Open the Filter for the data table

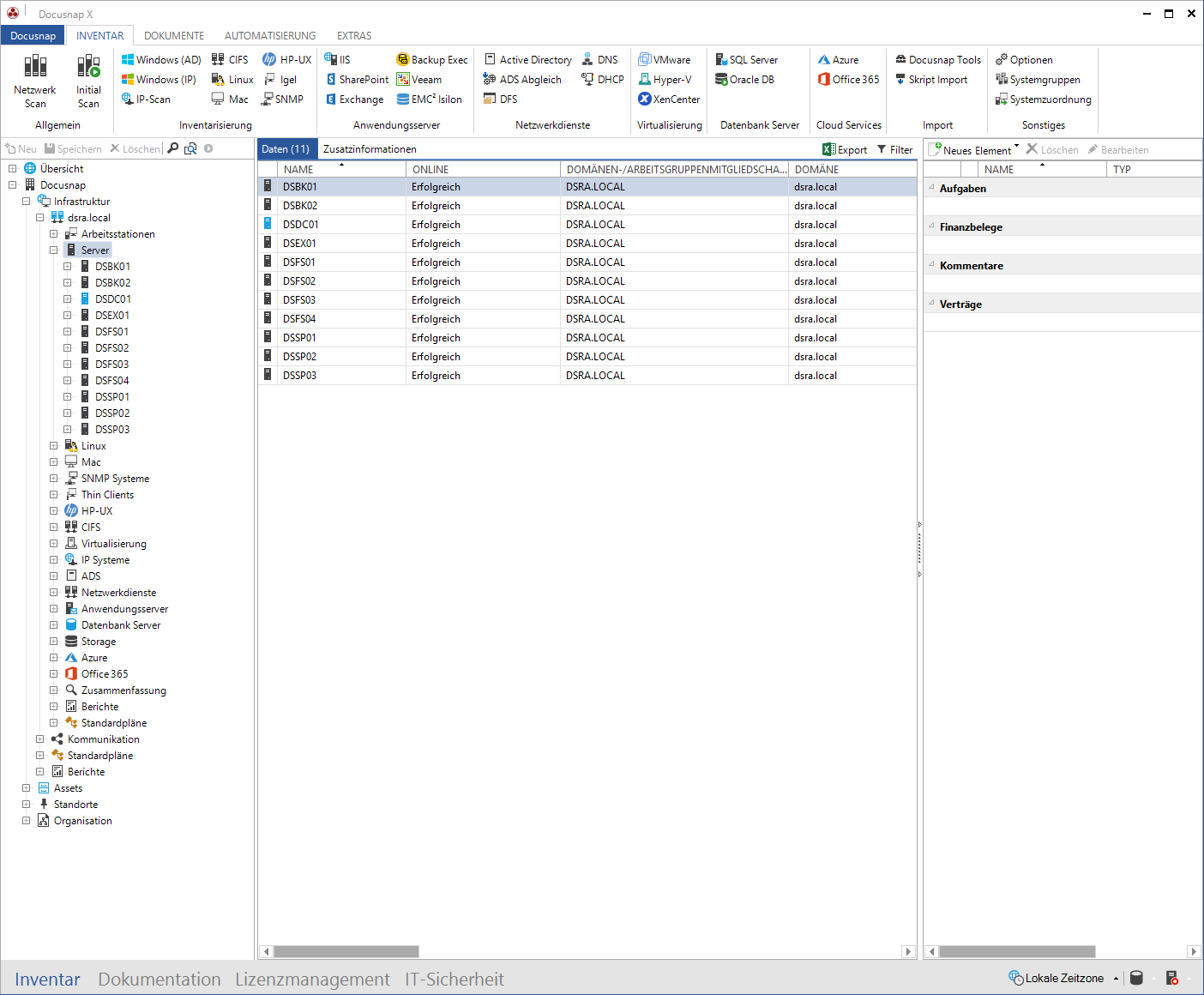click(x=894, y=149)
